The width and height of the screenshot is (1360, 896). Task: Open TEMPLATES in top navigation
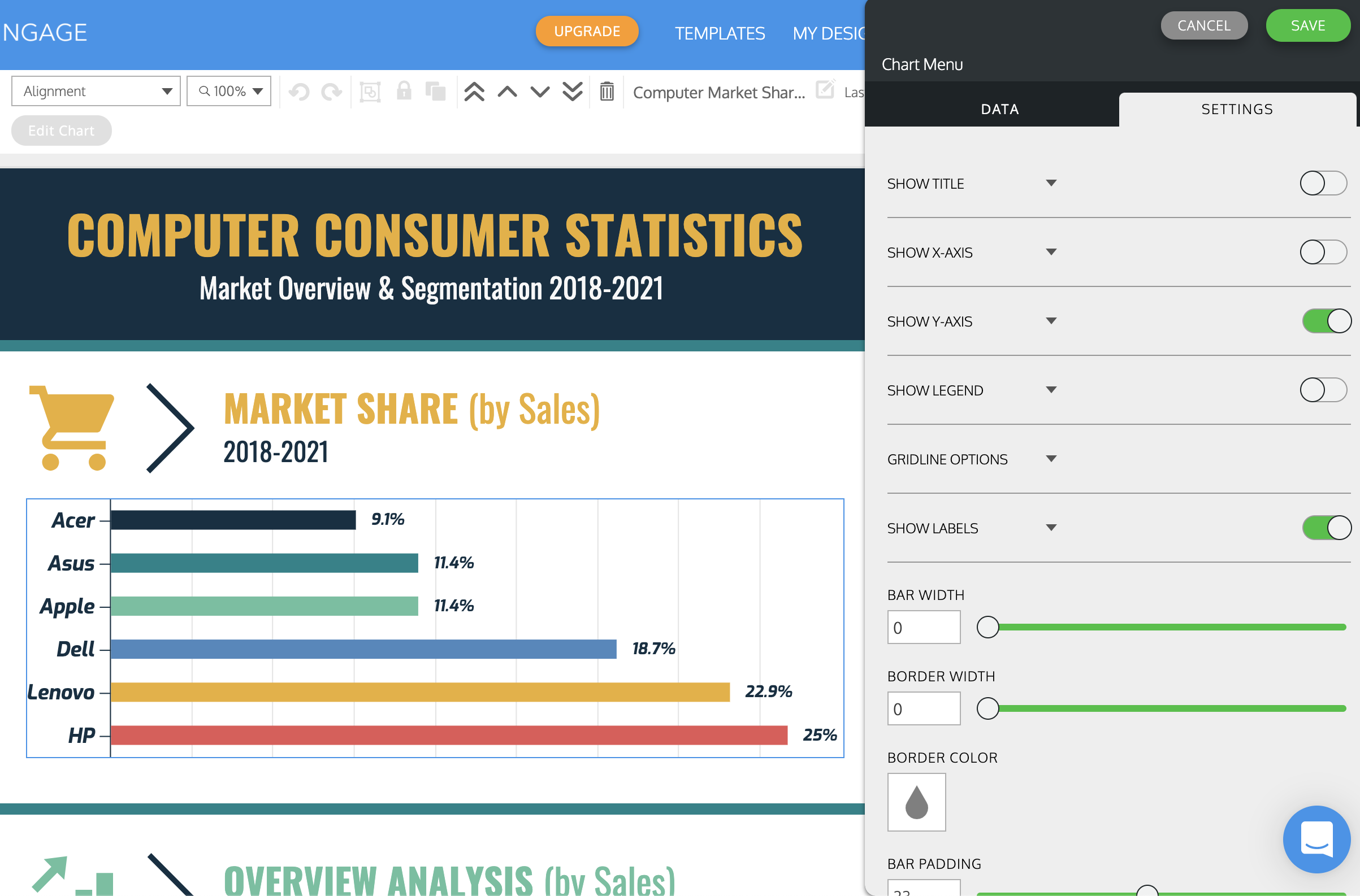(719, 33)
